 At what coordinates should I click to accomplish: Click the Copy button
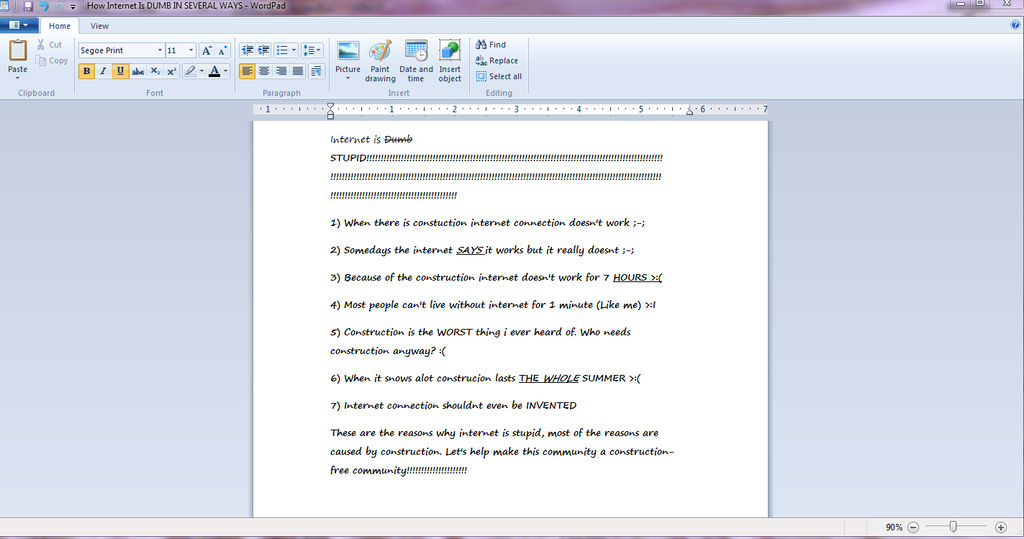pyautogui.click(x=52, y=61)
